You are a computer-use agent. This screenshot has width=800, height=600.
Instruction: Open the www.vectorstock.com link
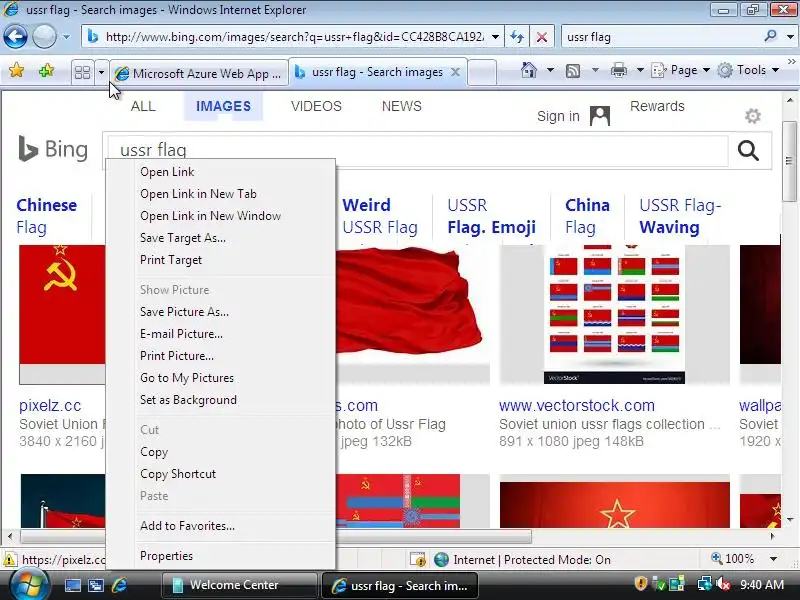[x=577, y=406]
